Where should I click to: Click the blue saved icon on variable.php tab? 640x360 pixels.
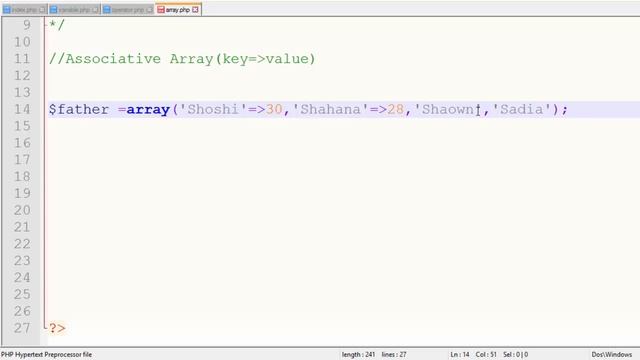(x=53, y=10)
